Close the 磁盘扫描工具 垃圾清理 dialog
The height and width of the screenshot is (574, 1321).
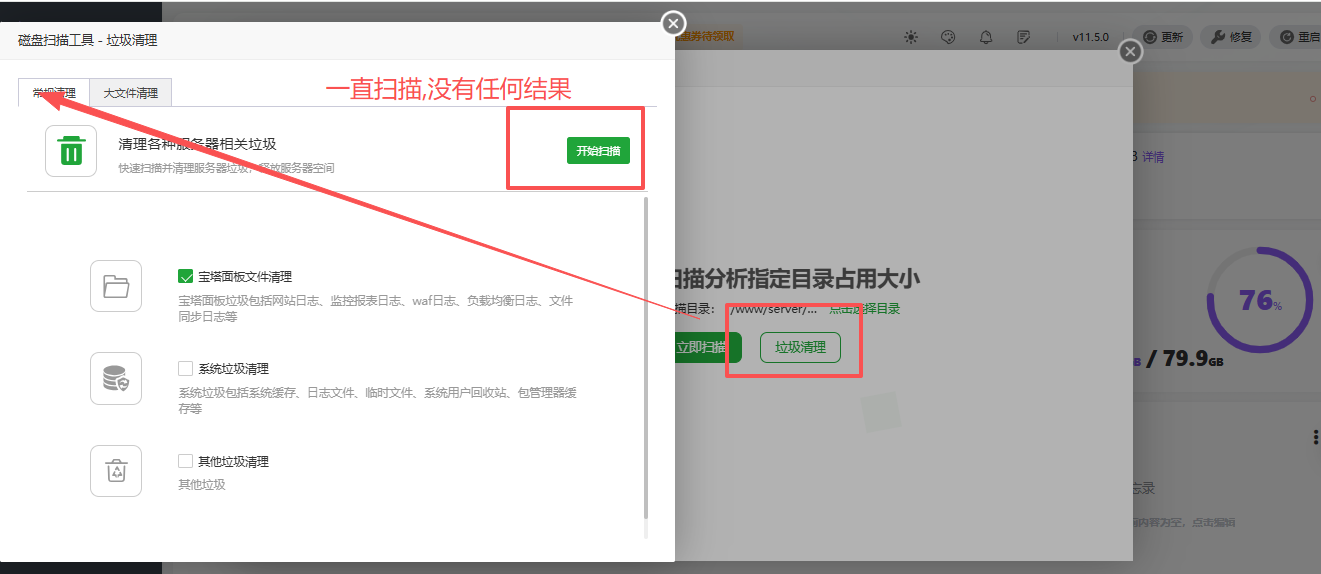tap(674, 23)
